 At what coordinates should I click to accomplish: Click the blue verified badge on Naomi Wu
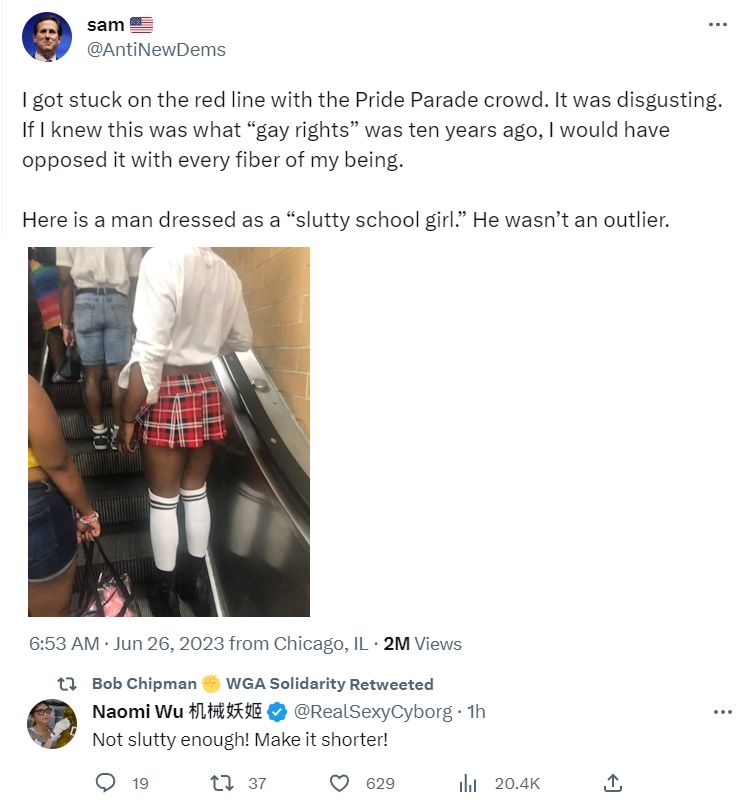click(x=278, y=712)
